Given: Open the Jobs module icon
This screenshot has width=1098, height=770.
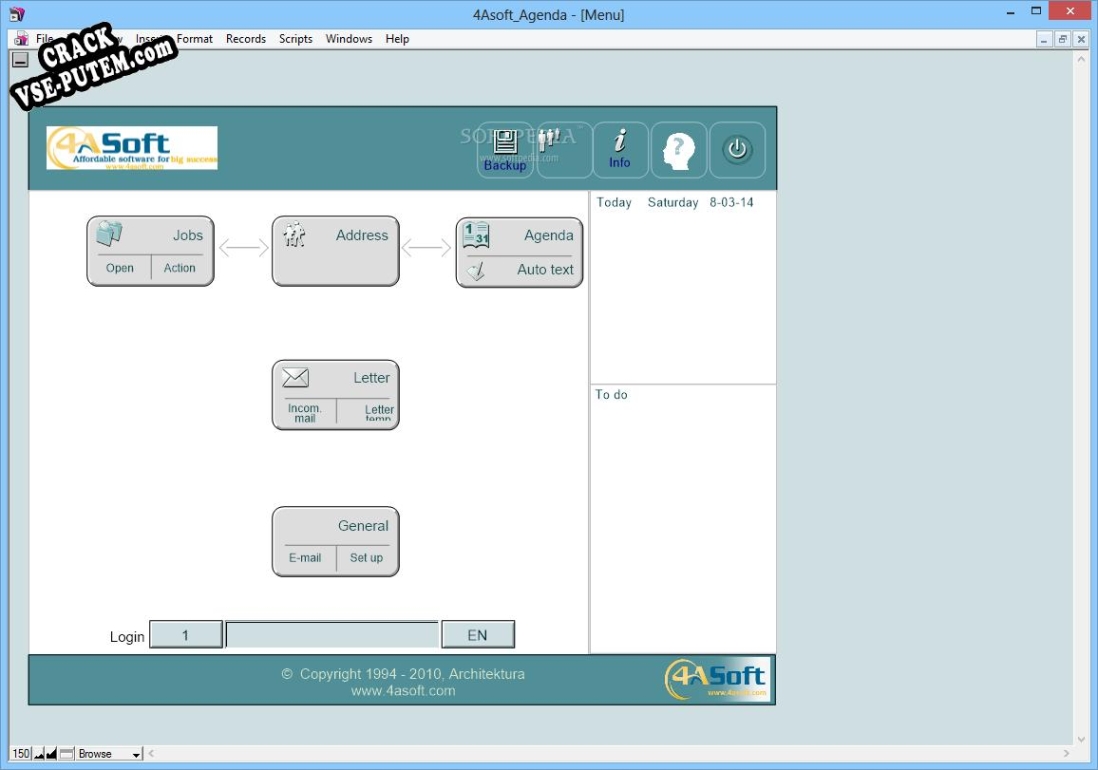Looking at the screenshot, I should pos(109,234).
